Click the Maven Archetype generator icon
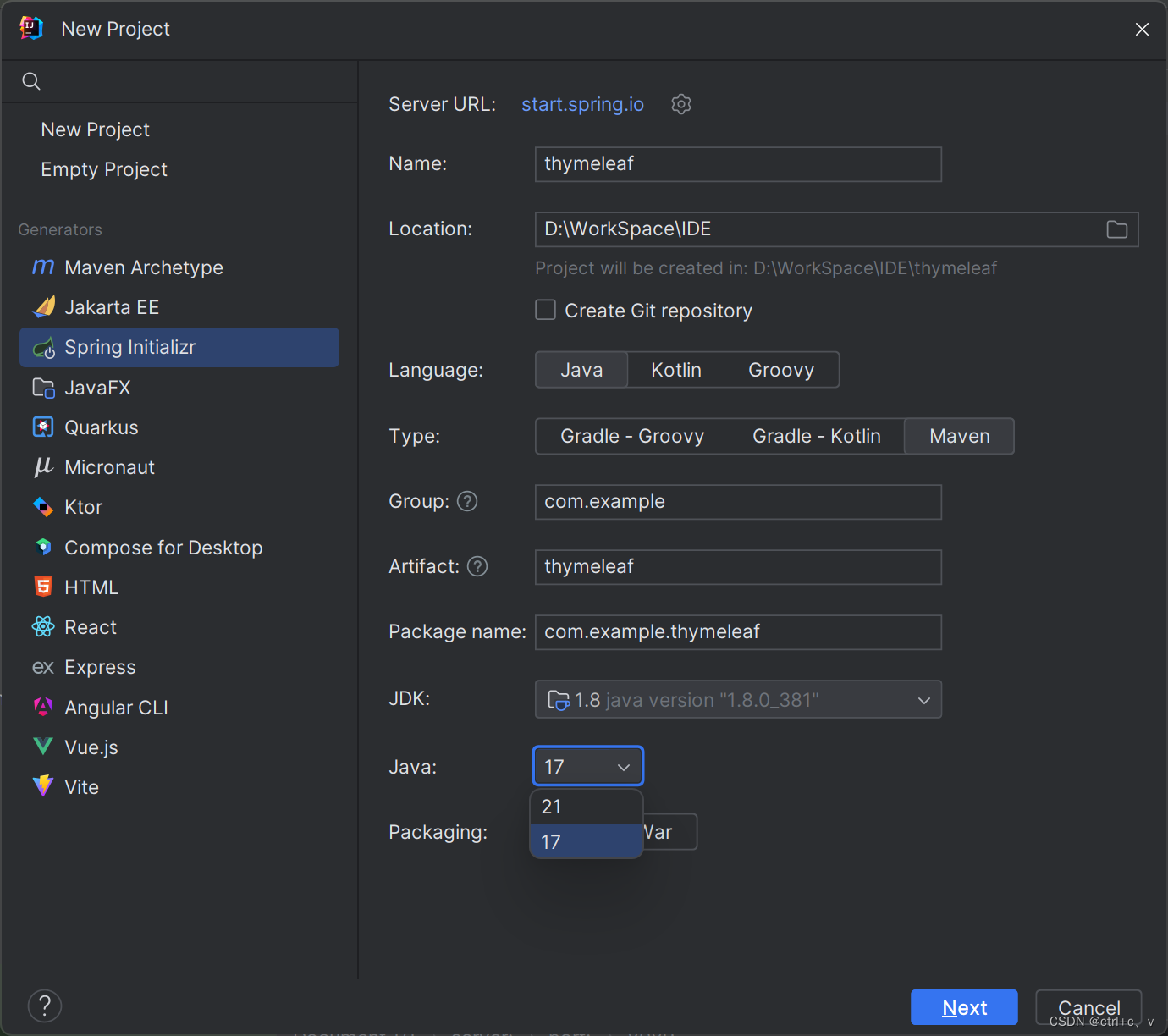 coord(43,267)
